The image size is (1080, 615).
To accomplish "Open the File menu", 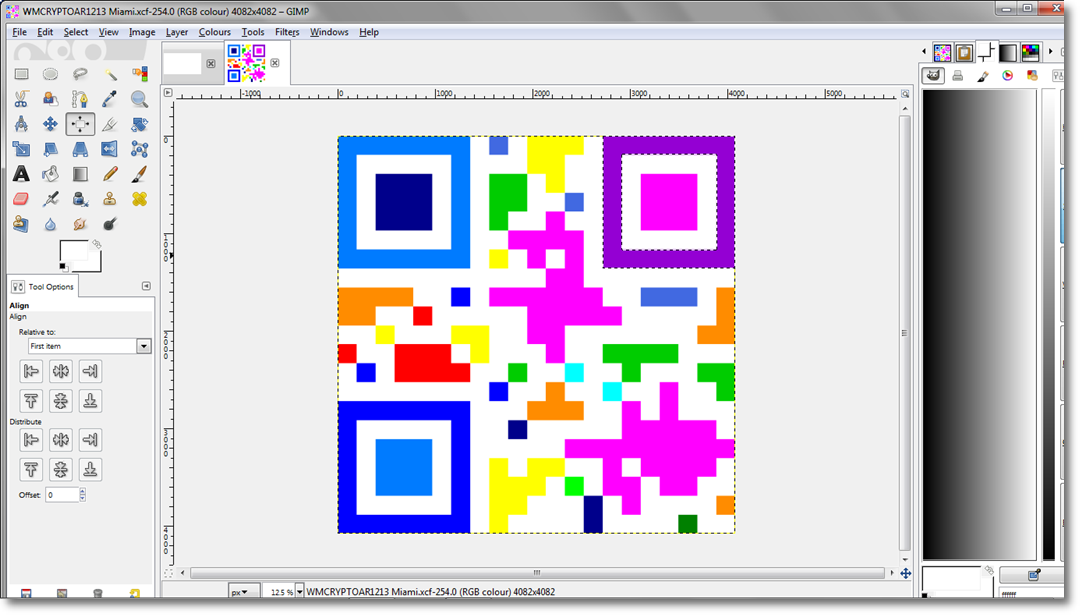I will click(19, 32).
